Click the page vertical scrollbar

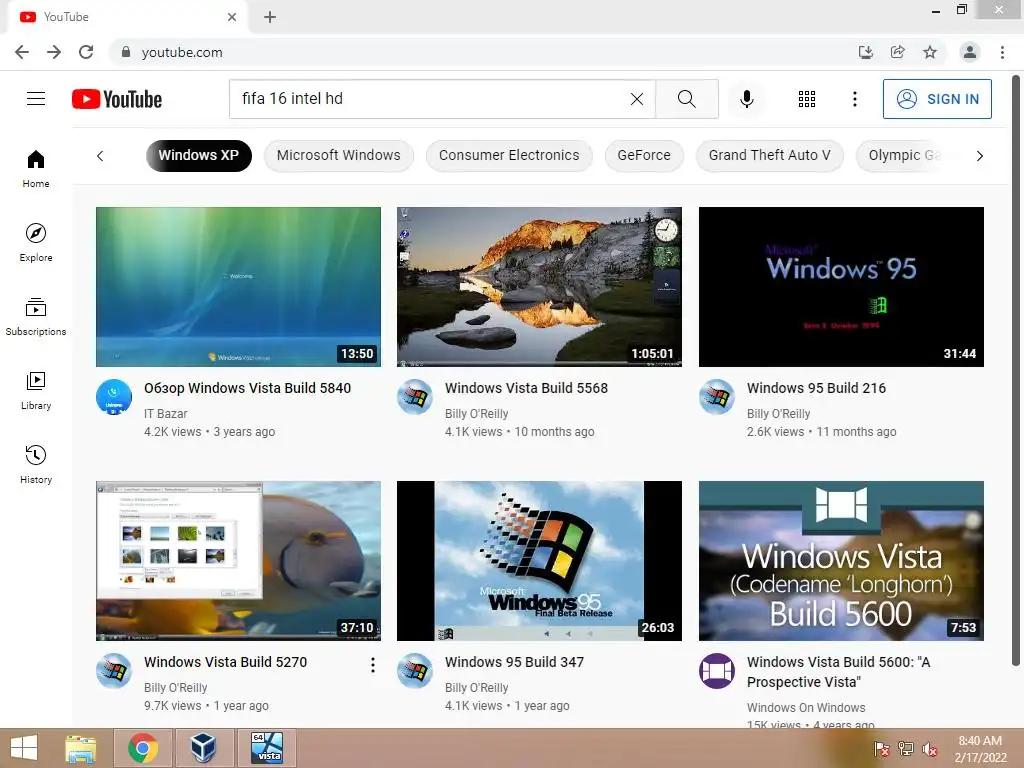[x=1016, y=370]
